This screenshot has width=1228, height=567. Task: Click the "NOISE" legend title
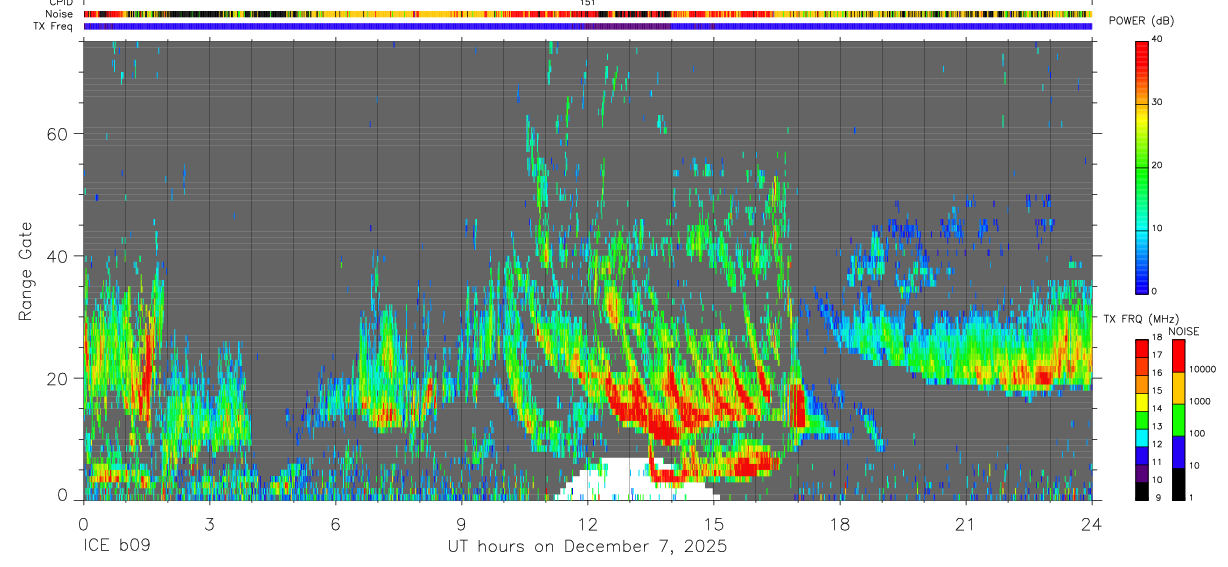(x=1183, y=331)
